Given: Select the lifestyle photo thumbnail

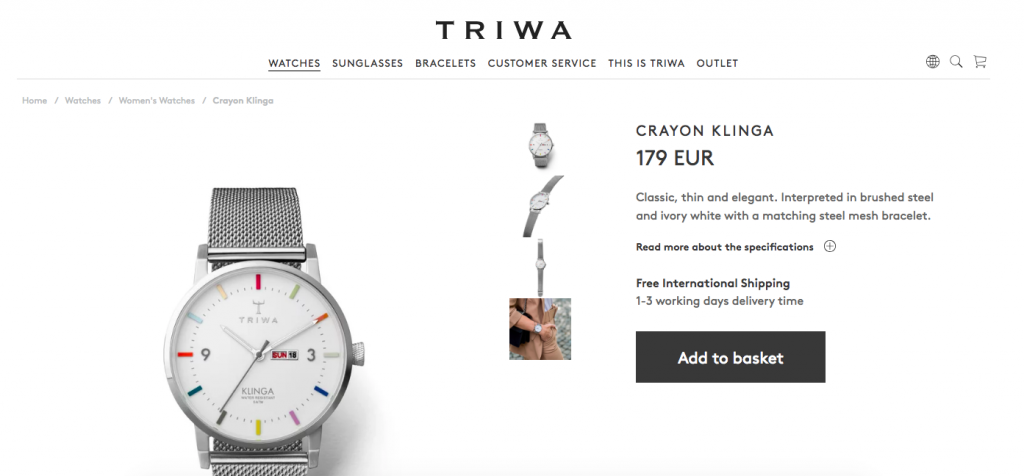Looking at the screenshot, I should 540,328.
